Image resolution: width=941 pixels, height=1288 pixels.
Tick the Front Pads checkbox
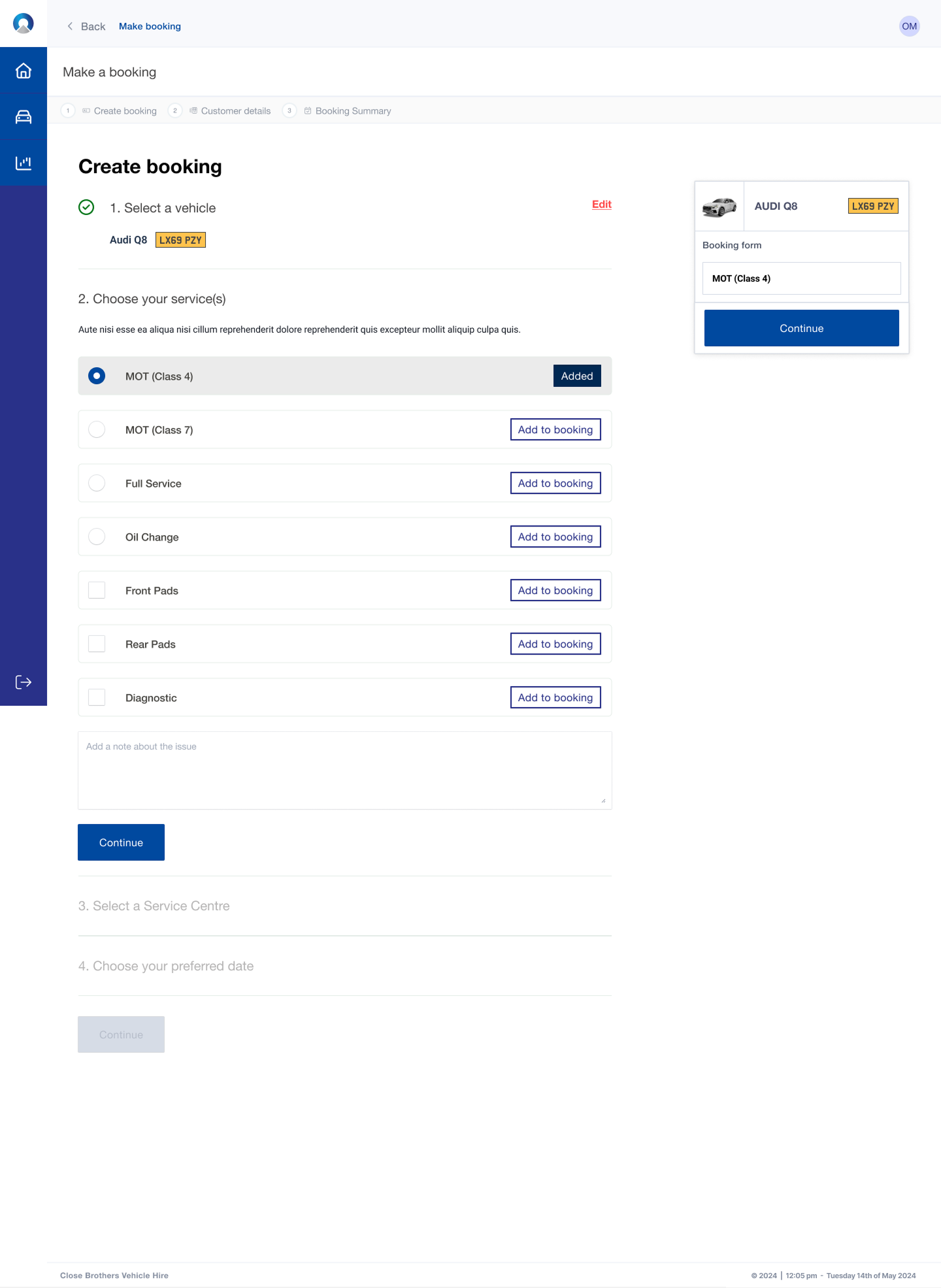pyautogui.click(x=97, y=590)
